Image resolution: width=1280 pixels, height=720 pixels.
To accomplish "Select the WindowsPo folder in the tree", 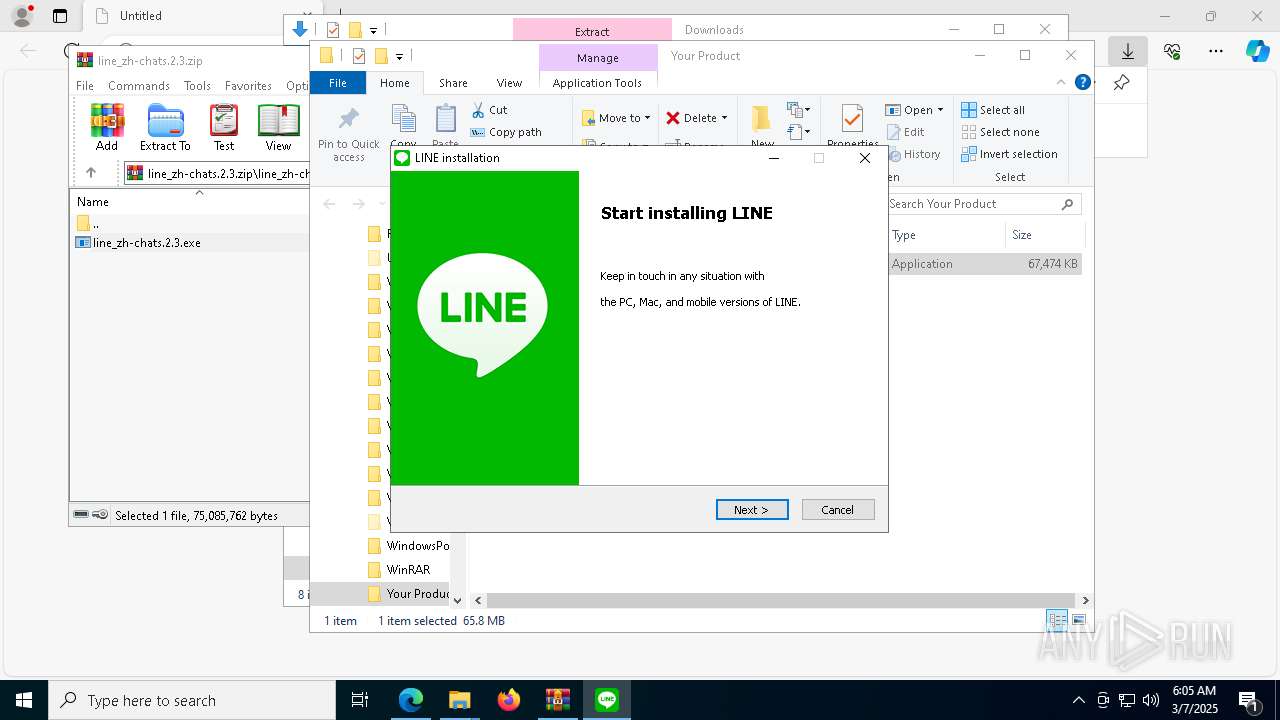I will point(408,546).
